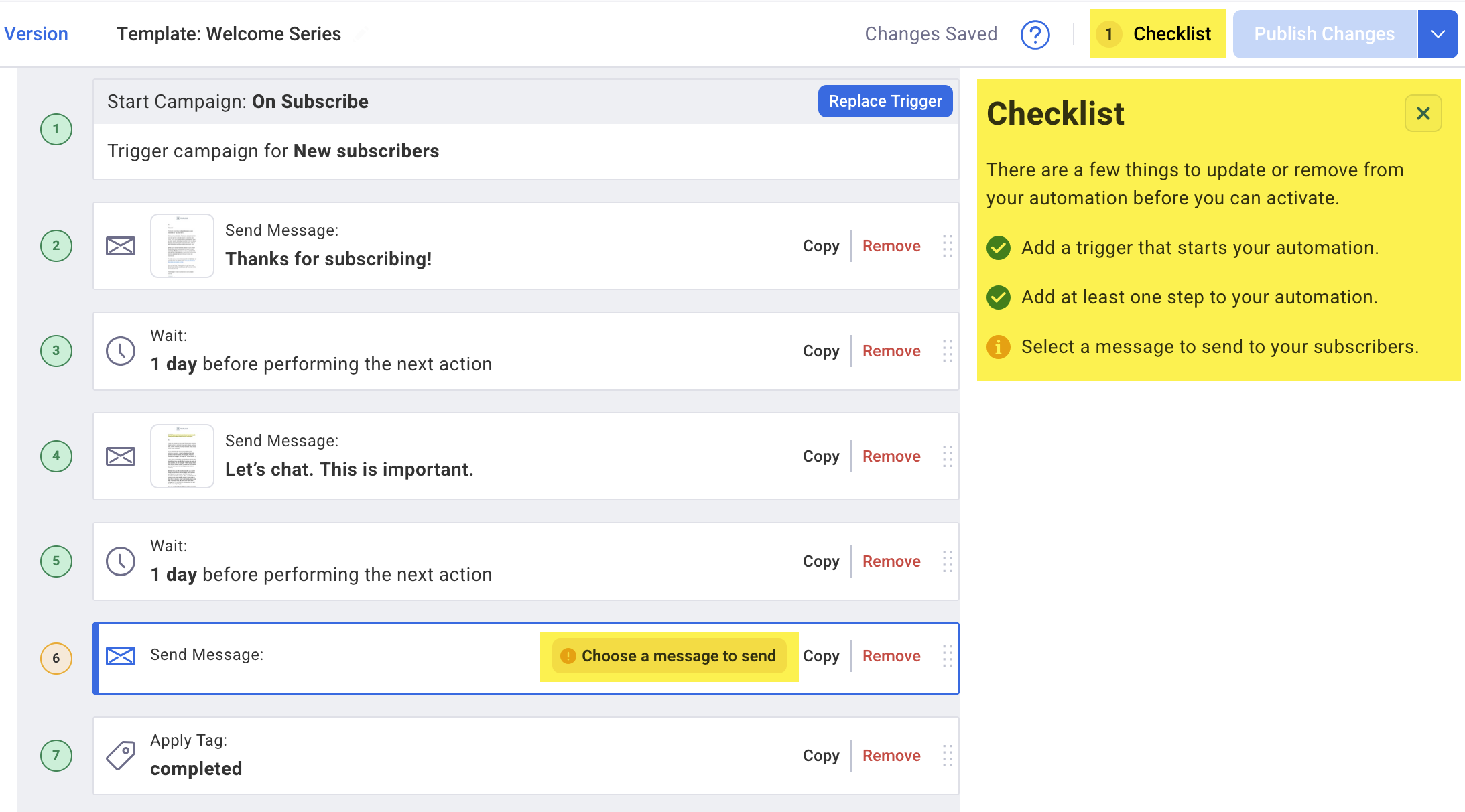The height and width of the screenshot is (812, 1465).
Task: Click the tag icon on Apply Tag step
Action: pos(121,756)
